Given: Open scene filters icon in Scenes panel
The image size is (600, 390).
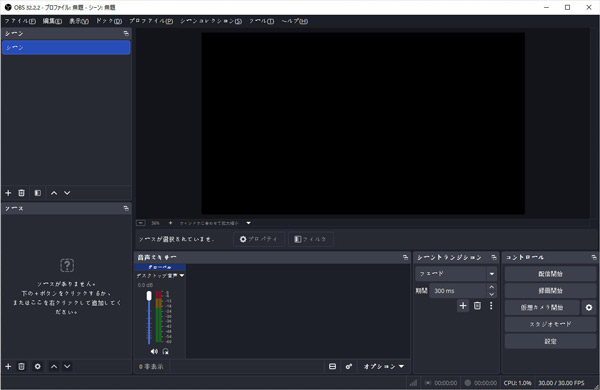Looking at the screenshot, I should tap(38, 193).
